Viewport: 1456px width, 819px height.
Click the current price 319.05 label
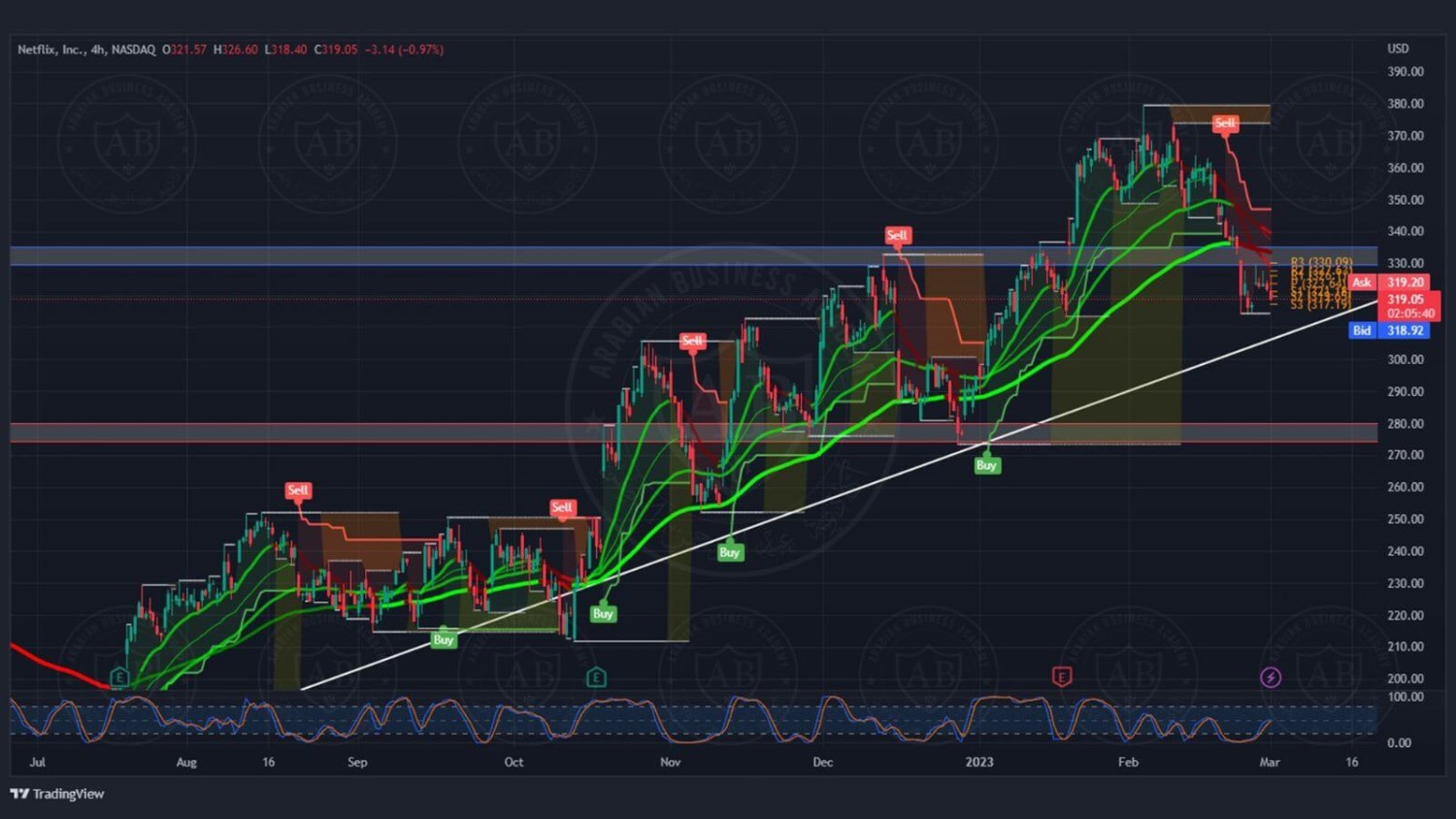click(1406, 300)
